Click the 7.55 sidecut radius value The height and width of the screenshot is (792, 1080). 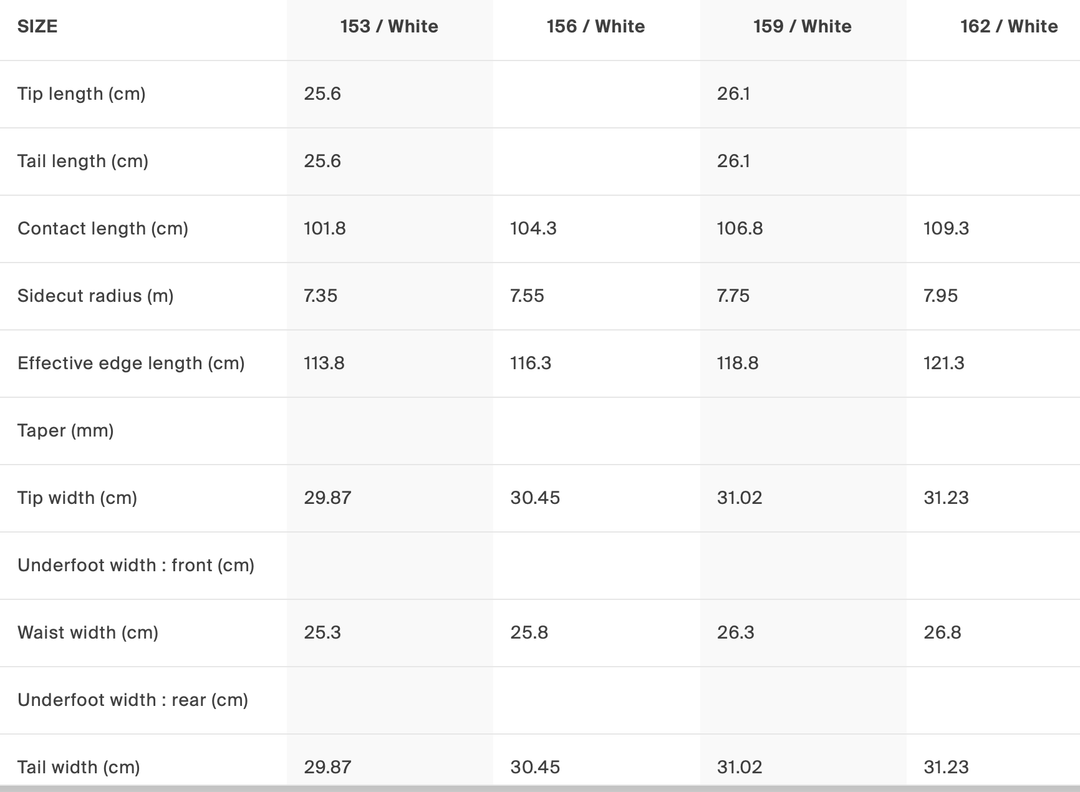[x=527, y=296]
